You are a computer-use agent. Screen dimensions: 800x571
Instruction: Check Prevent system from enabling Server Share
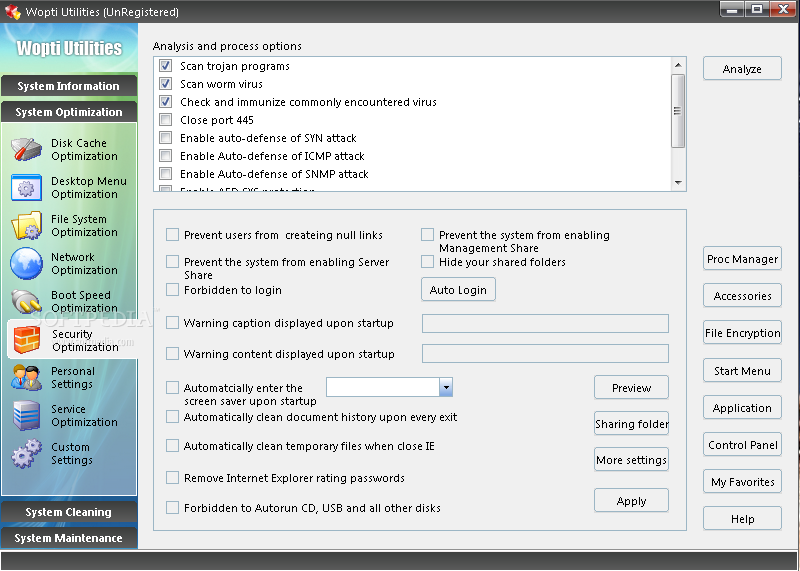(x=172, y=262)
